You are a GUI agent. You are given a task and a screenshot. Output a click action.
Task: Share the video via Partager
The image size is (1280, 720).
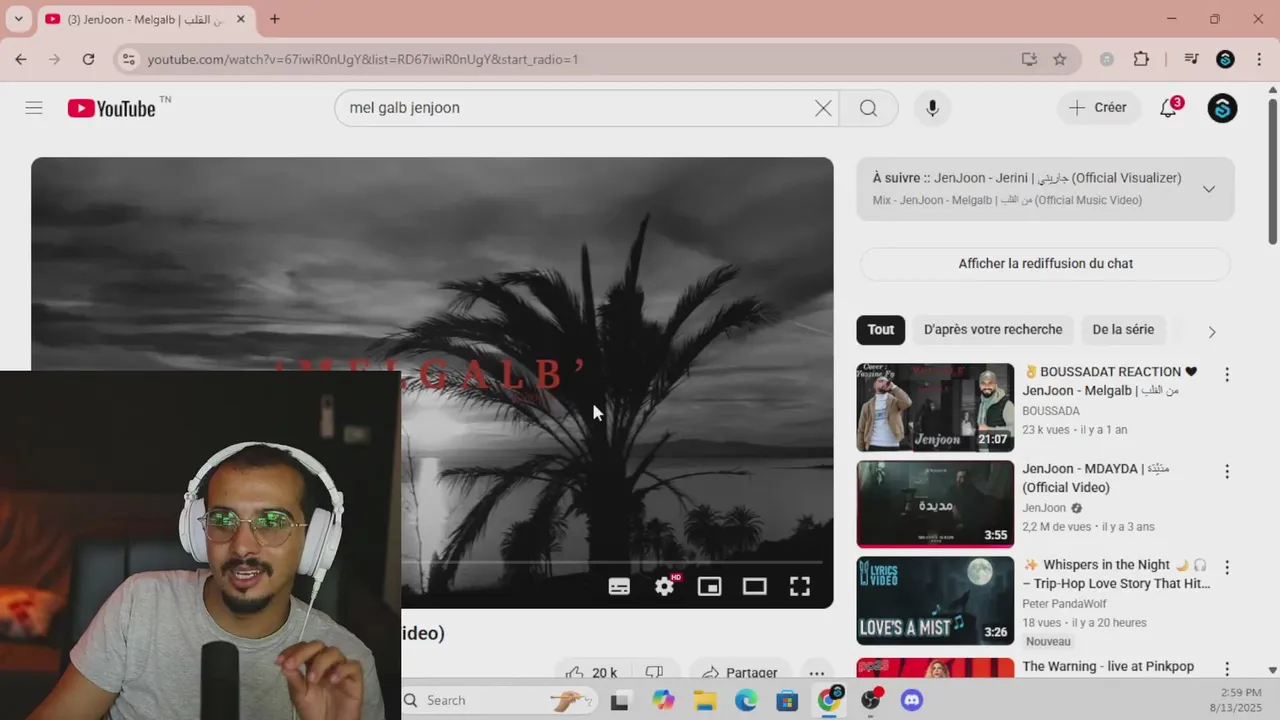pos(739,672)
